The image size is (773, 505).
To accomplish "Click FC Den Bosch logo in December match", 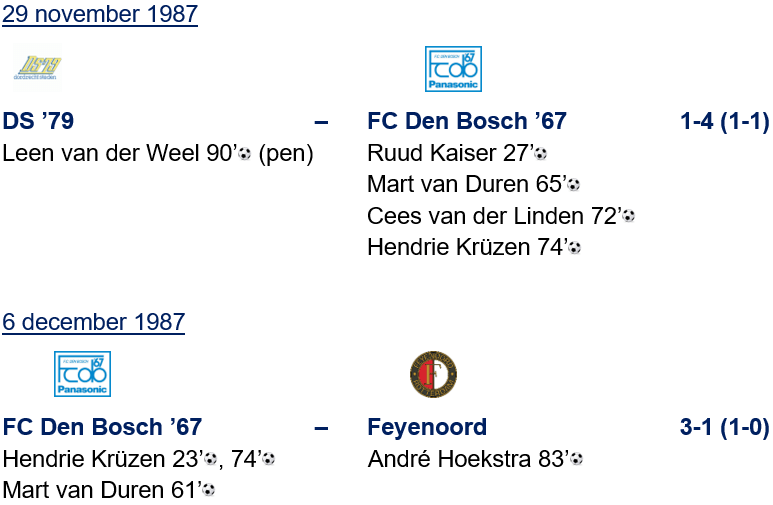I will pos(82,374).
